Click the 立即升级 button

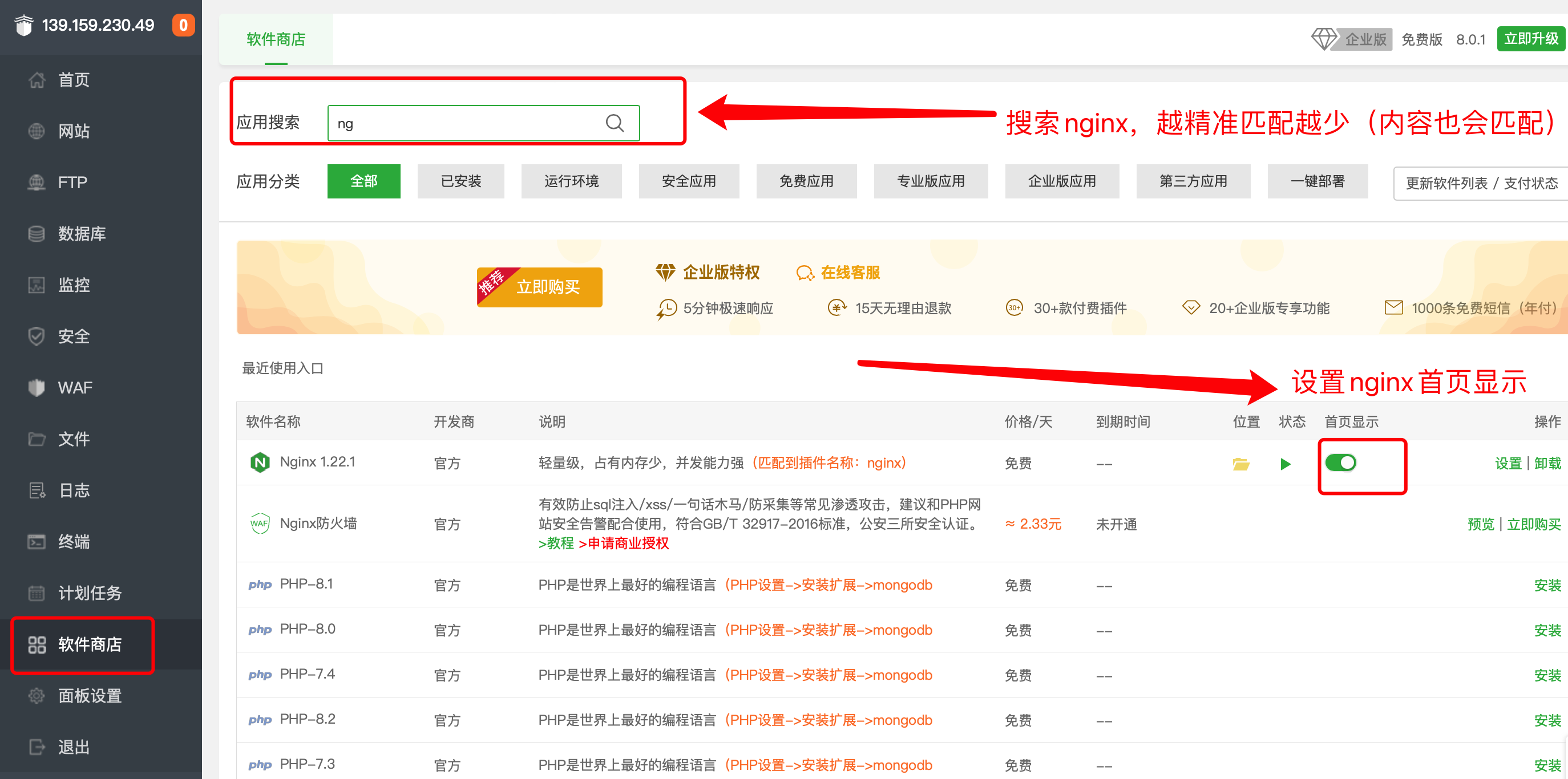[x=1531, y=39]
